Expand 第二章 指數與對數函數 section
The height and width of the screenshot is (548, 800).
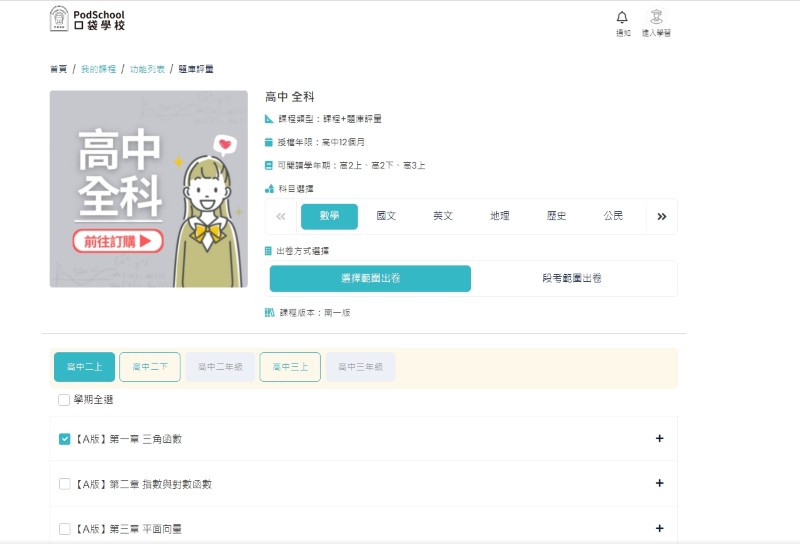coord(659,483)
